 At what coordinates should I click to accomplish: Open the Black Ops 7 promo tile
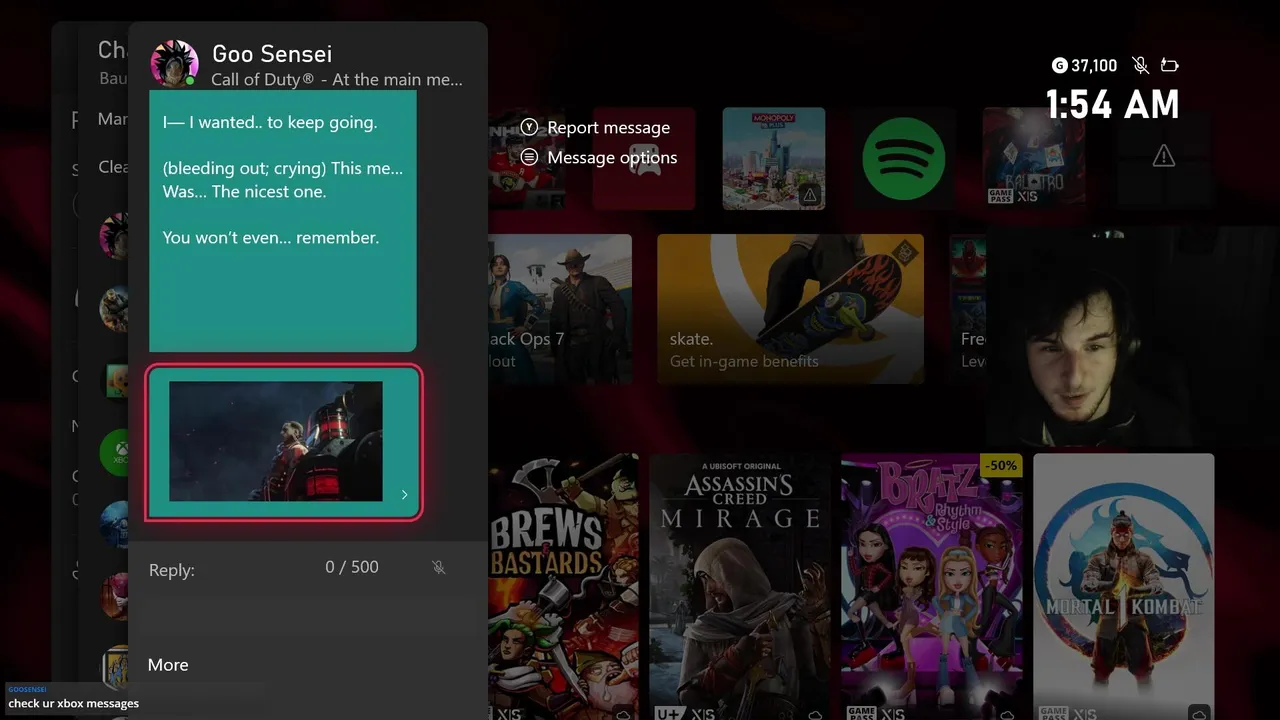(x=560, y=309)
